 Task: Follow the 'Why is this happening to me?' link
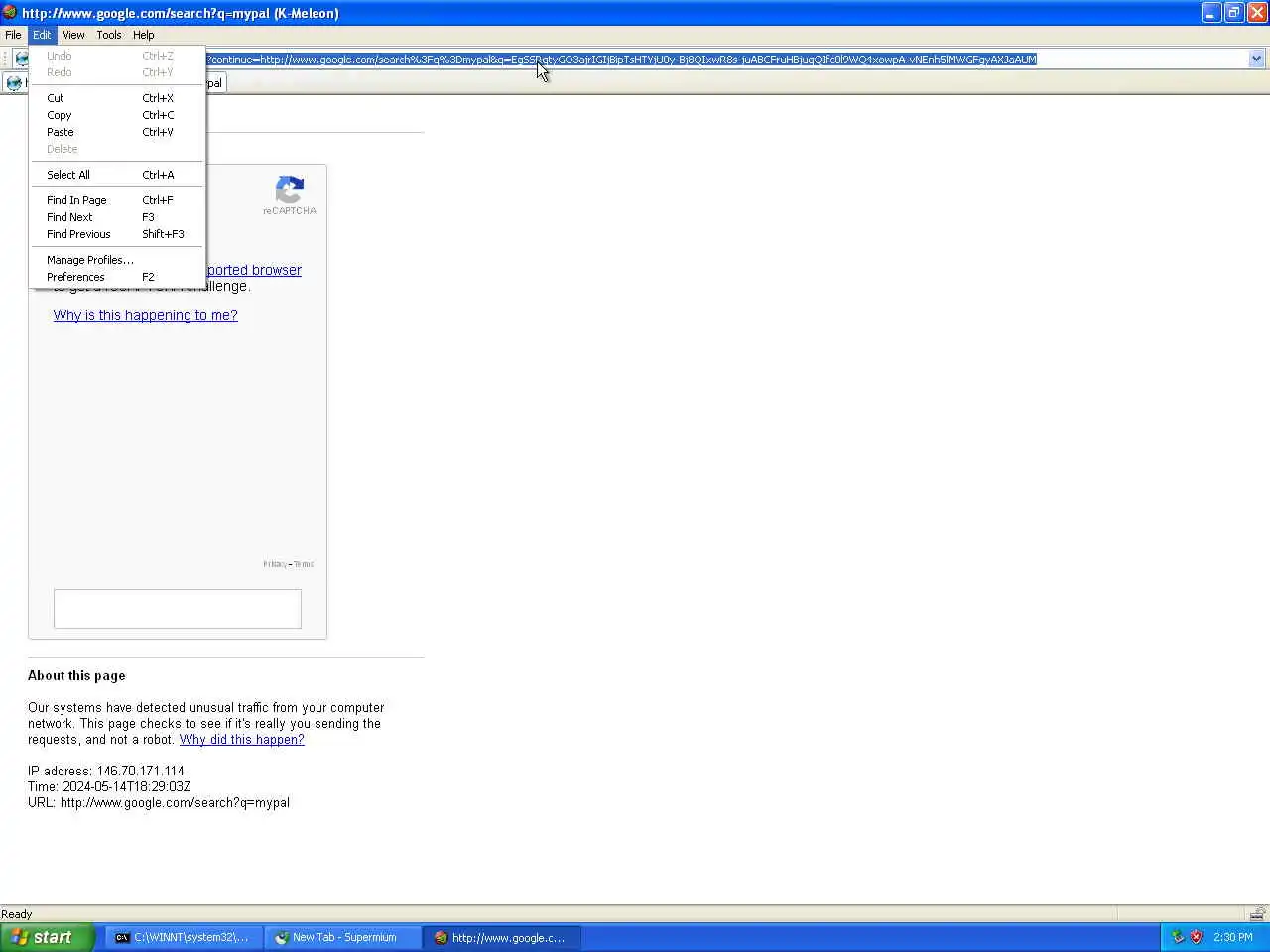(146, 315)
